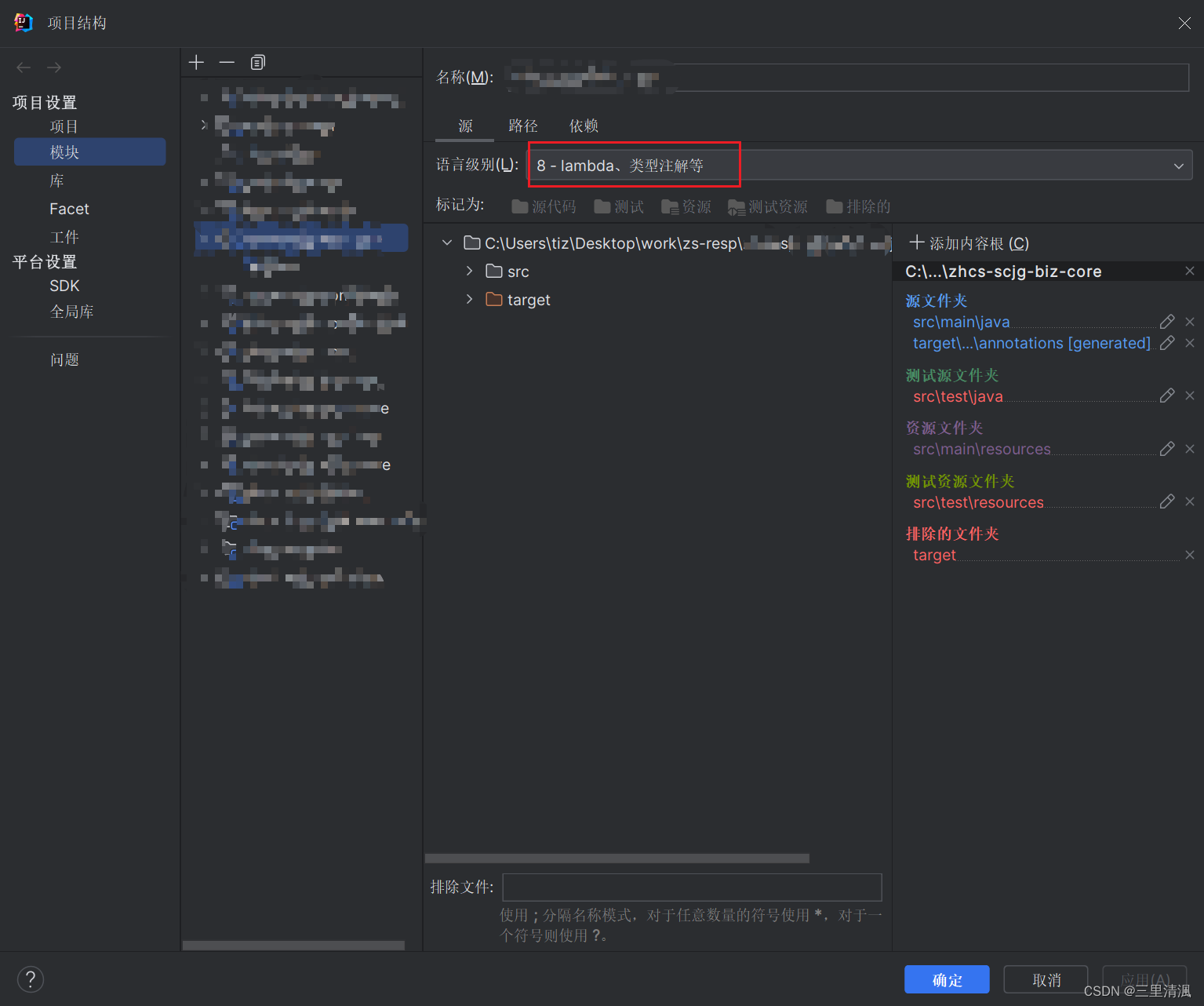Remove the src\test\java test folder

point(1190,395)
